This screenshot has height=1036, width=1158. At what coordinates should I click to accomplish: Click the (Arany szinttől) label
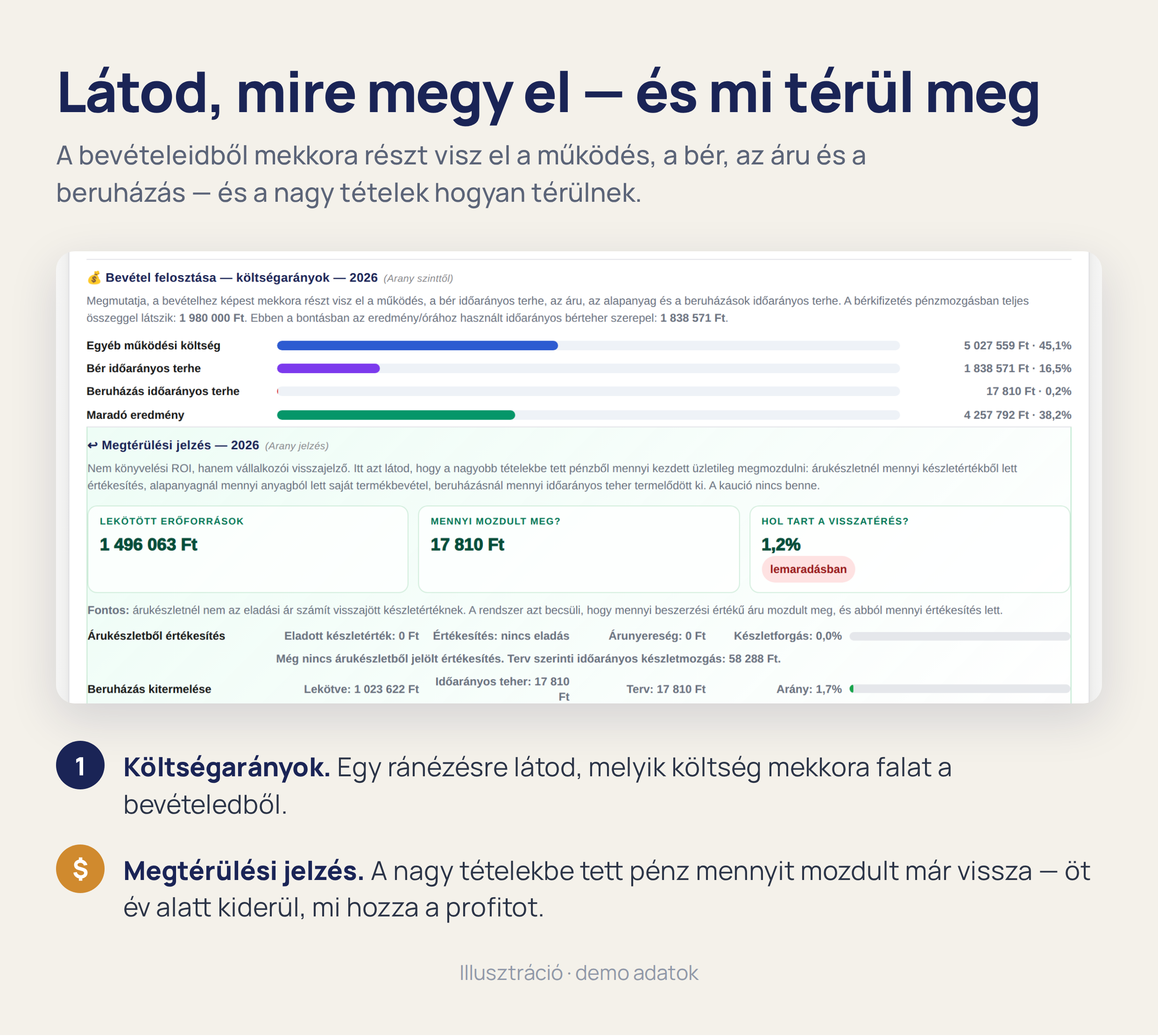pos(418,278)
